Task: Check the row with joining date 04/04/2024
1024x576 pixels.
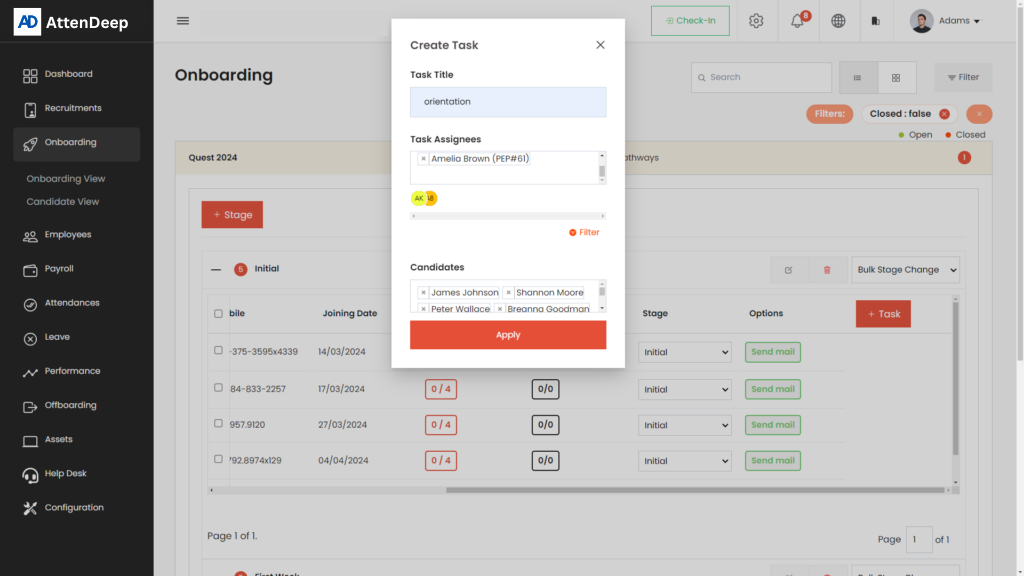Action: pos(219,460)
